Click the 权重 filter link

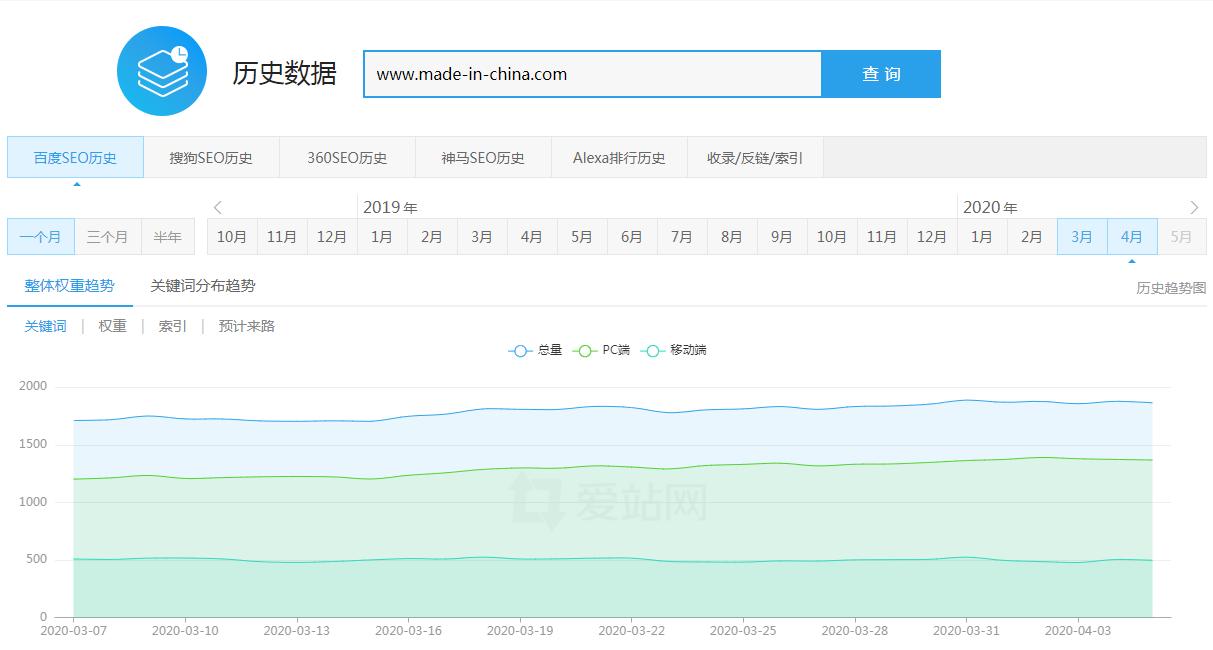pos(111,325)
